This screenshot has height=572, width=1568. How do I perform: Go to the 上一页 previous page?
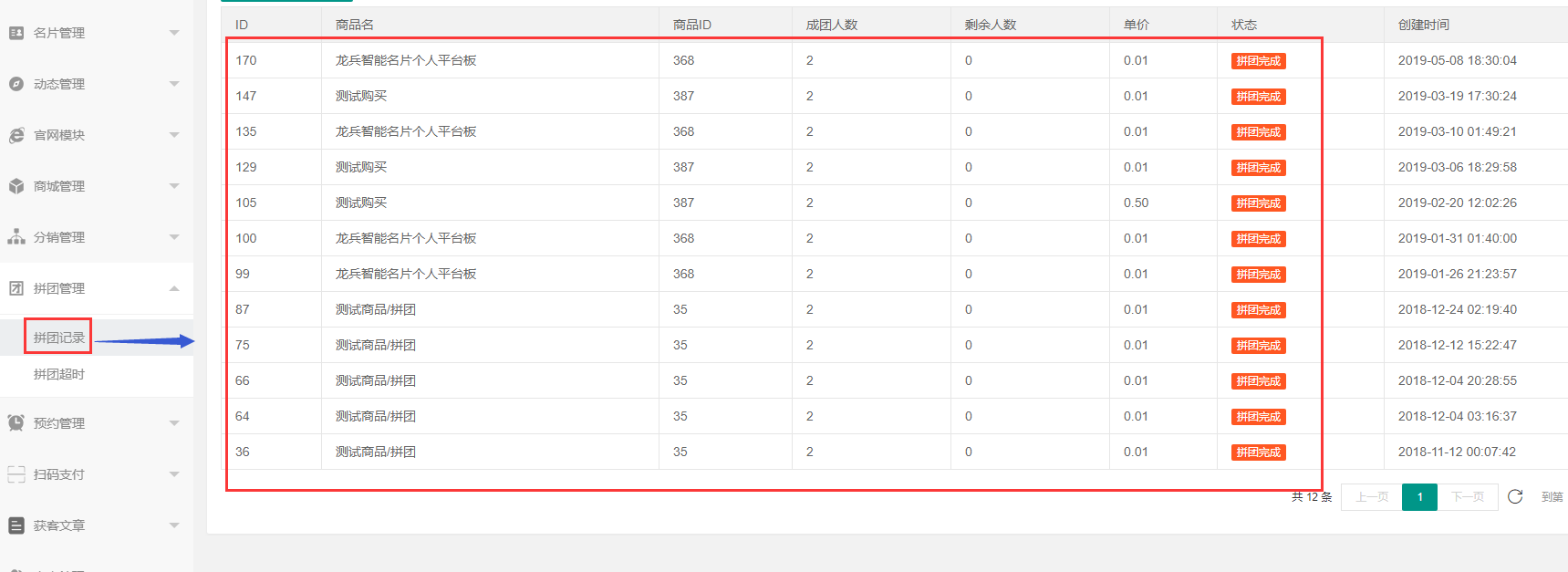1371,497
